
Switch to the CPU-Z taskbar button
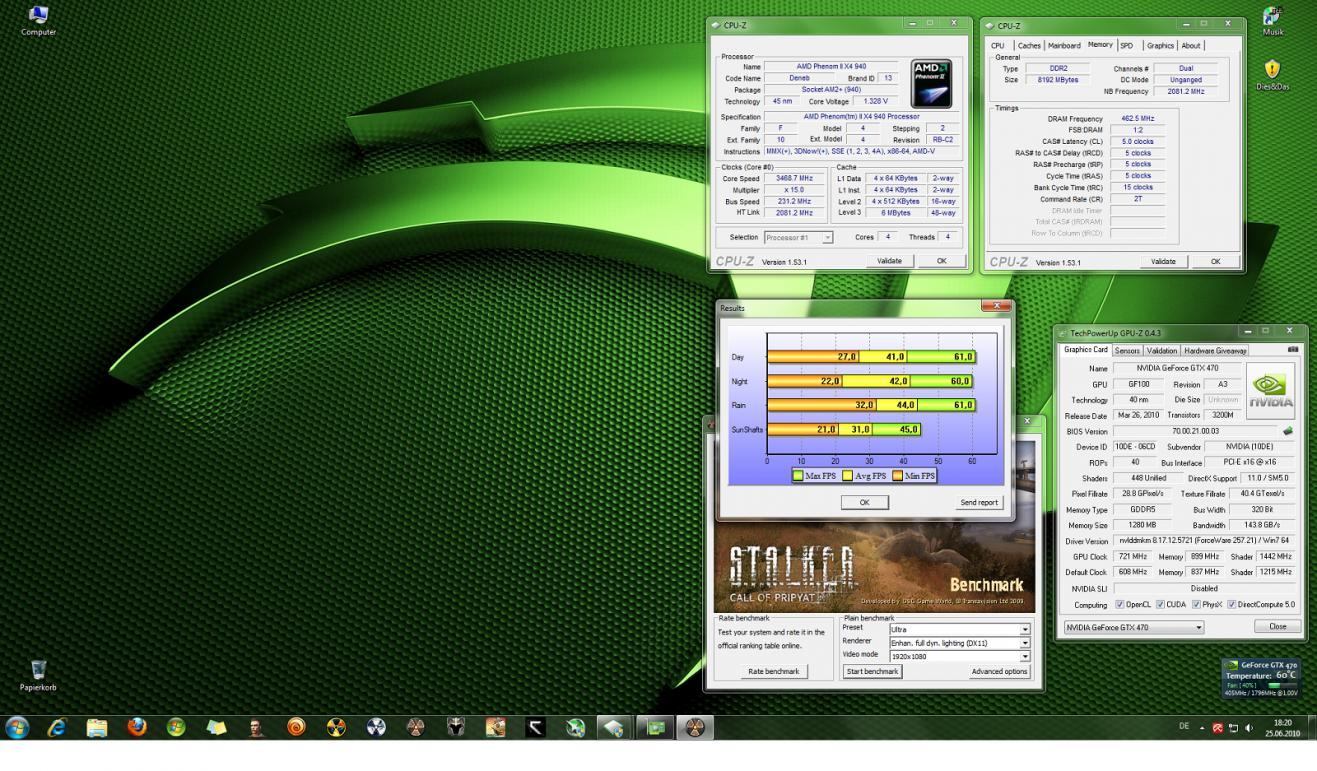tap(615, 728)
